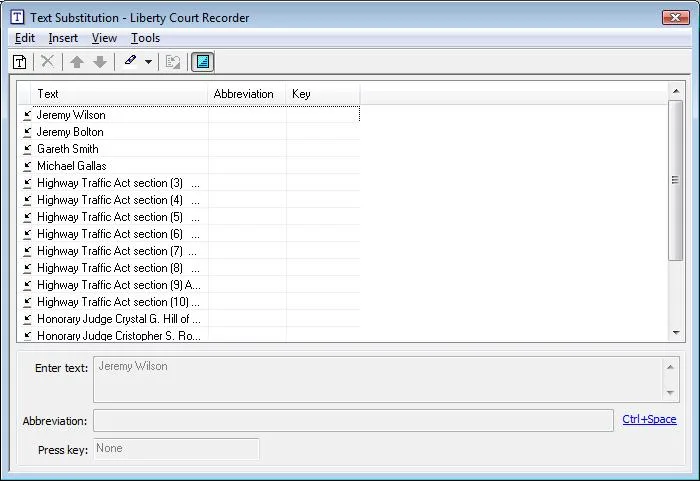Click the Key column header
Image resolution: width=700 pixels, height=481 pixels.
coord(323,94)
